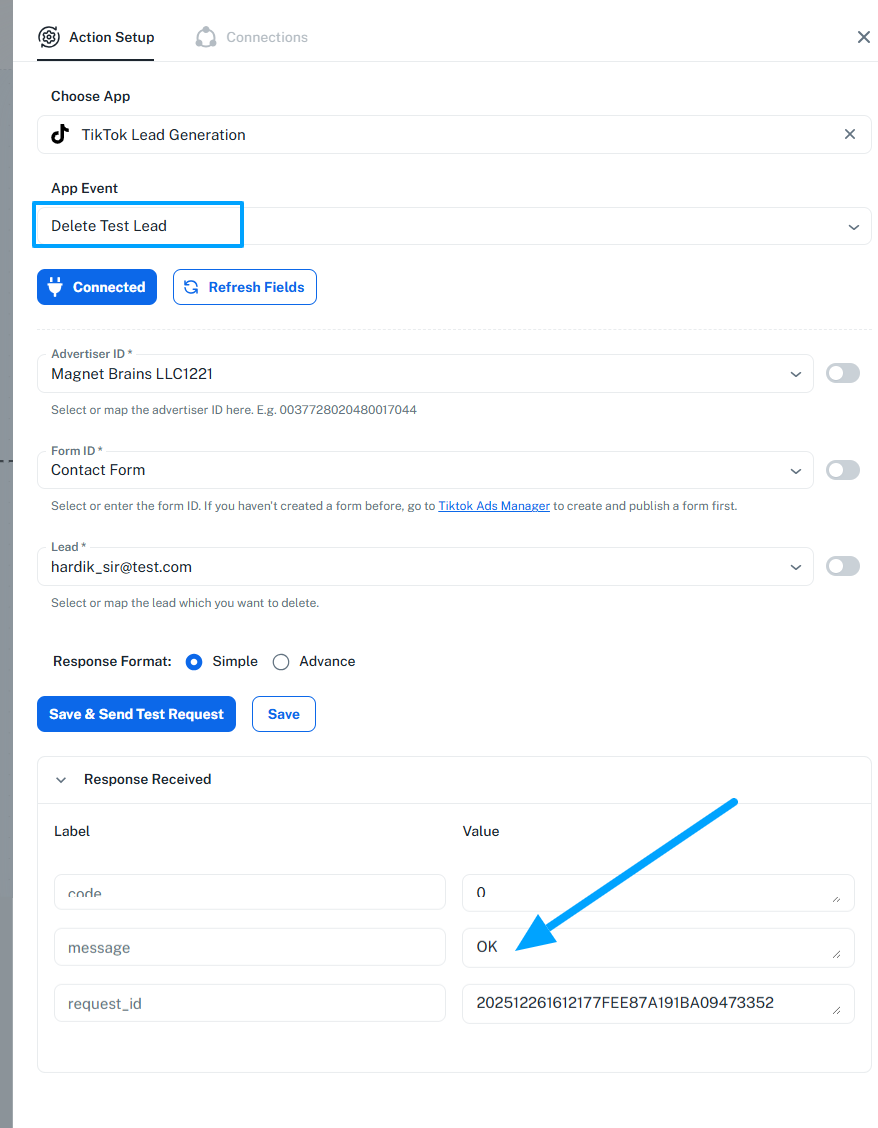Open the App Event dropdown
Image resolution: width=878 pixels, height=1128 pixels.
(x=853, y=227)
